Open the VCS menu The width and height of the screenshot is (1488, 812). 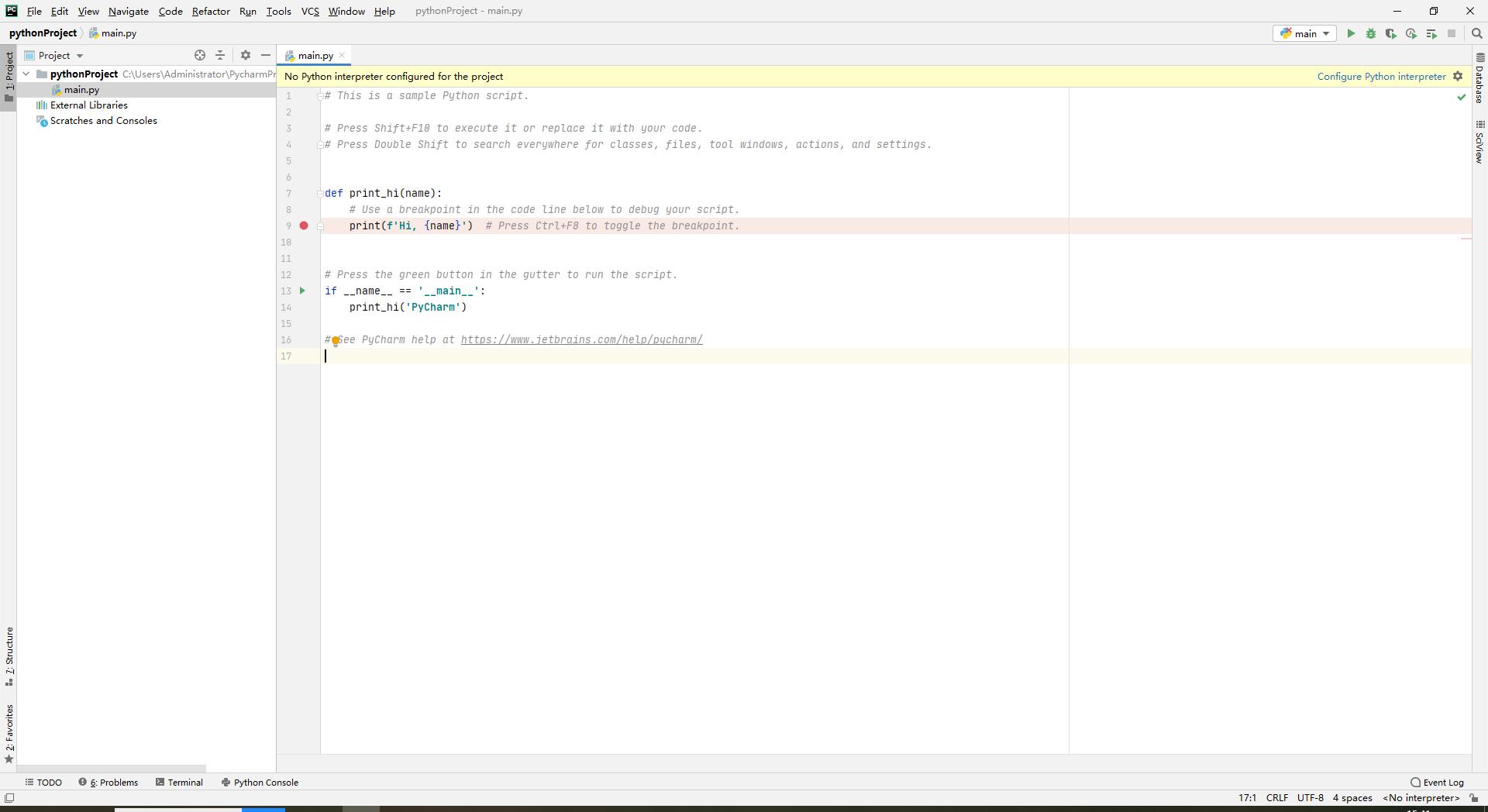point(310,11)
